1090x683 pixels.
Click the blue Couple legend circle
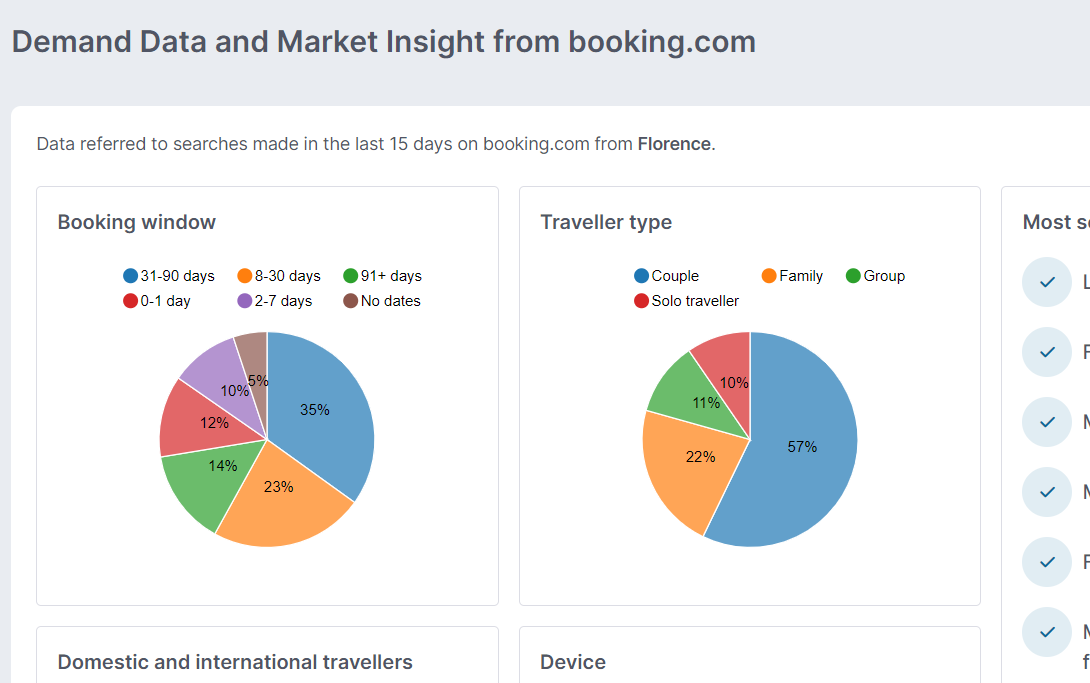642,276
